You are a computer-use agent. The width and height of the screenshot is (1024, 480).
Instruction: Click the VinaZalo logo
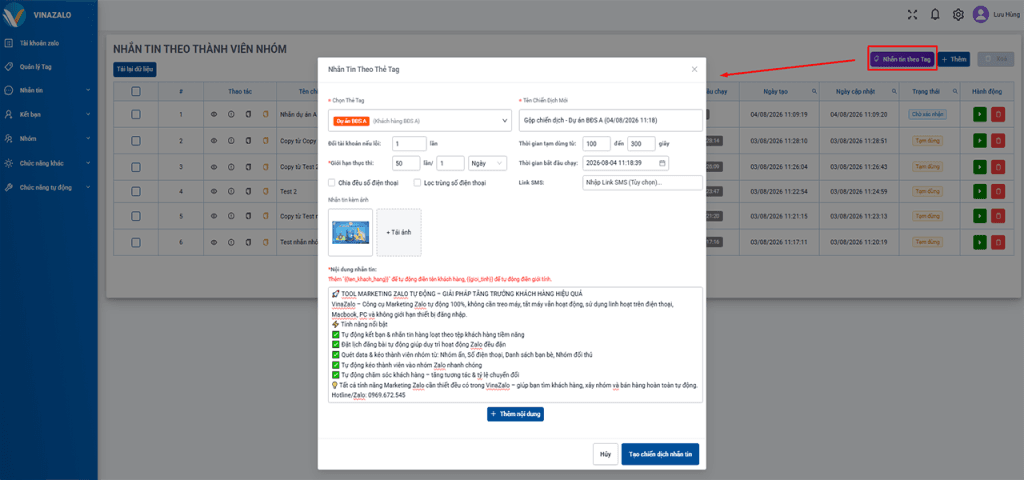pyautogui.click(x=16, y=16)
